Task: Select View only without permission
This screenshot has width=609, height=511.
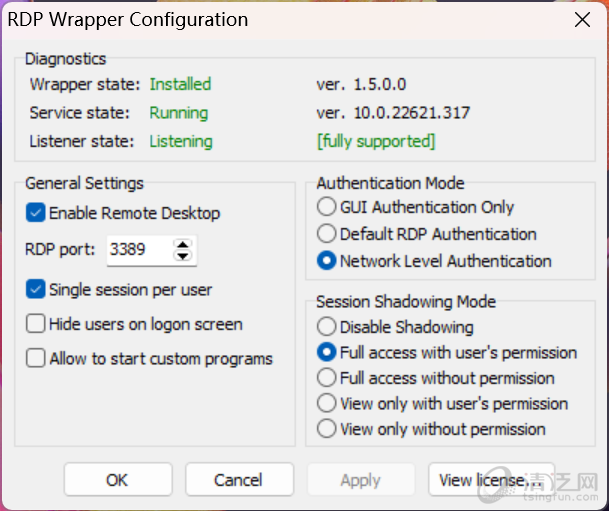Action: [326, 429]
